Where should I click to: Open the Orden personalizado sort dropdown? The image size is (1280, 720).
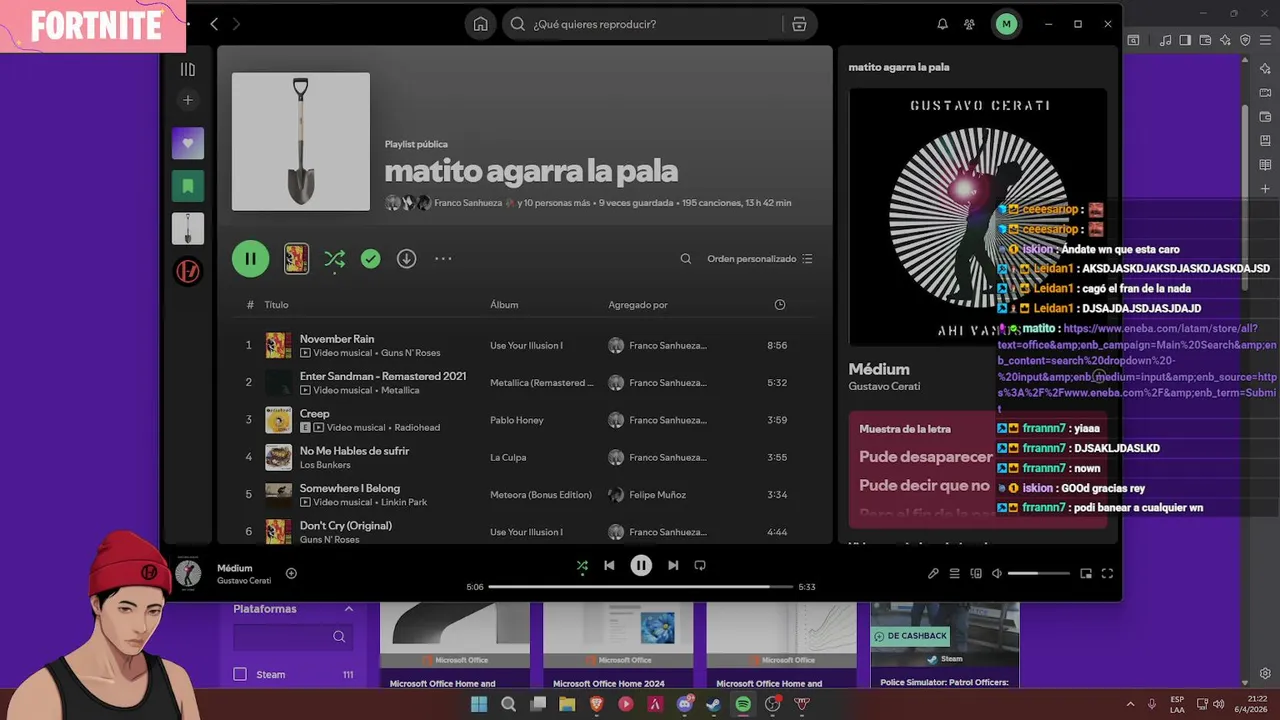760,259
